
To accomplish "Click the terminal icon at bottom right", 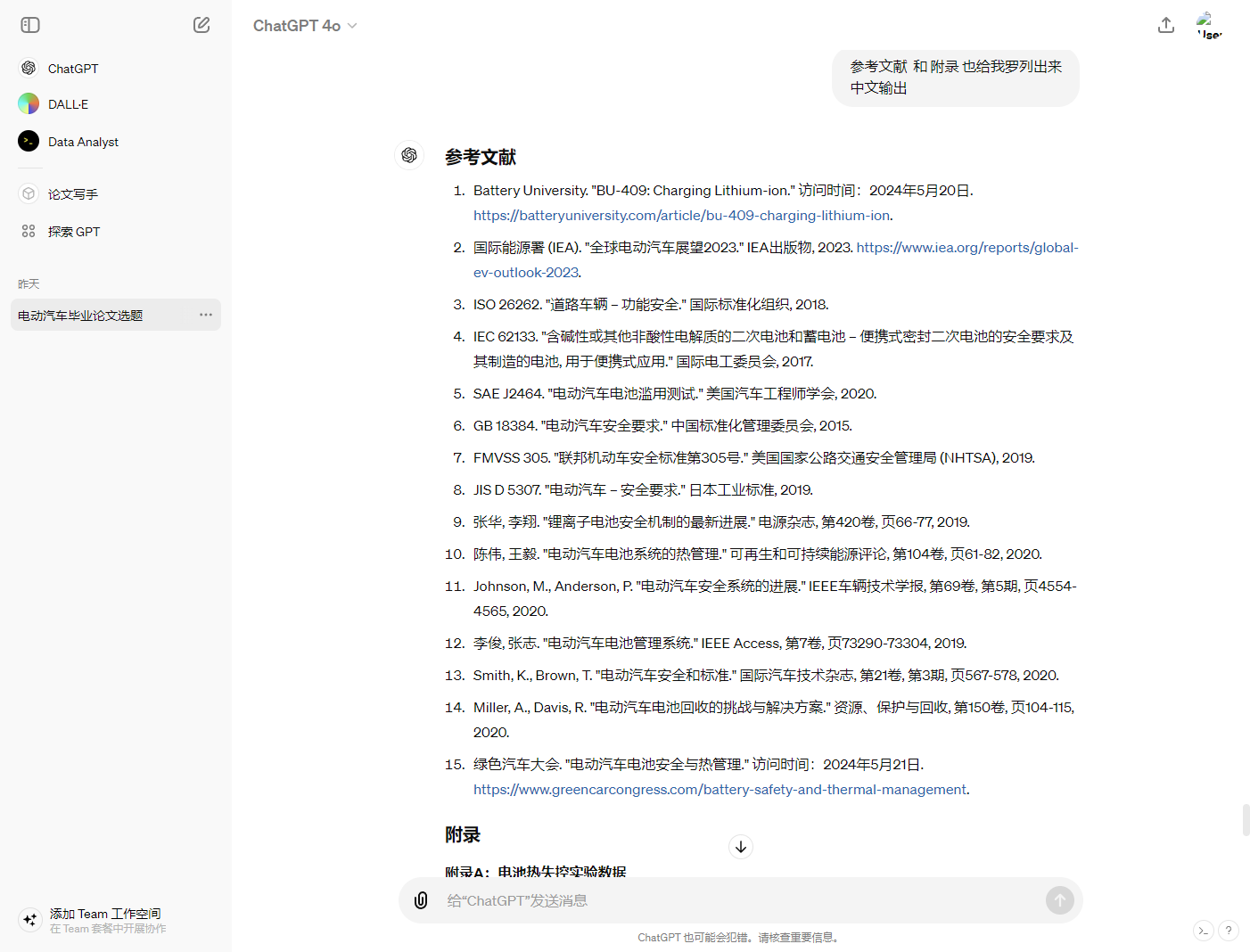I will pos(1203,931).
